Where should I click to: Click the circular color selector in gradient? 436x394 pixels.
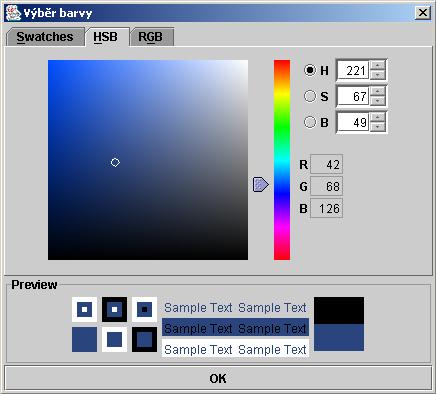[x=115, y=162]
